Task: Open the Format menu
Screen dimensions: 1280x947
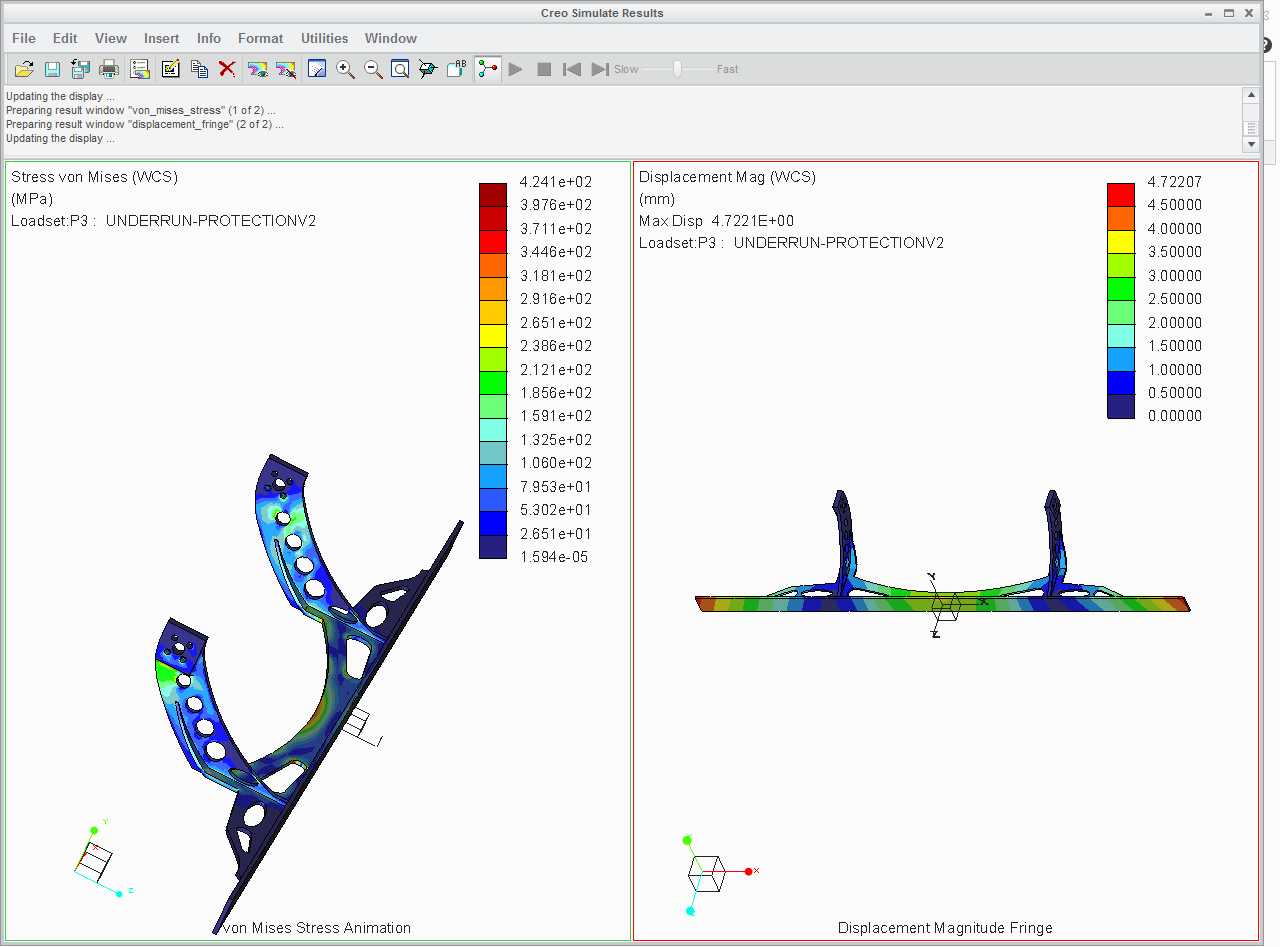Action: click(261, 38)
